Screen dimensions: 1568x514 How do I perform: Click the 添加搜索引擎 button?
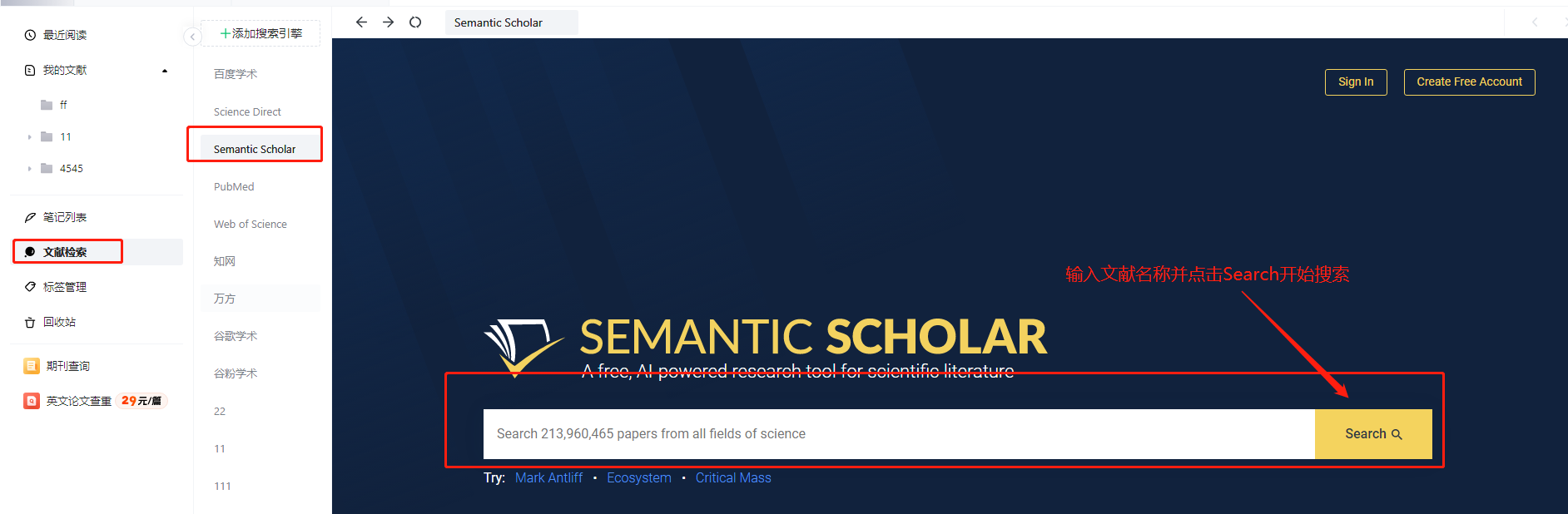(x=261, y=33)
